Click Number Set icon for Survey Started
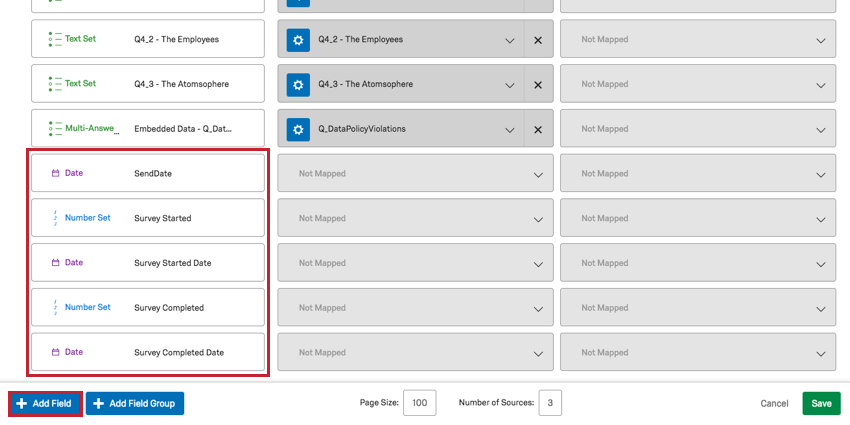The height and width of the screenshot is (425, 850). (x=56, y=218)
